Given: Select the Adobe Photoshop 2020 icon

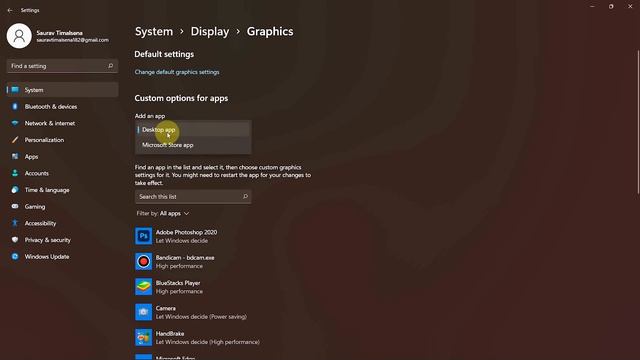Looking at the screenshot, I should pos(144,236).
